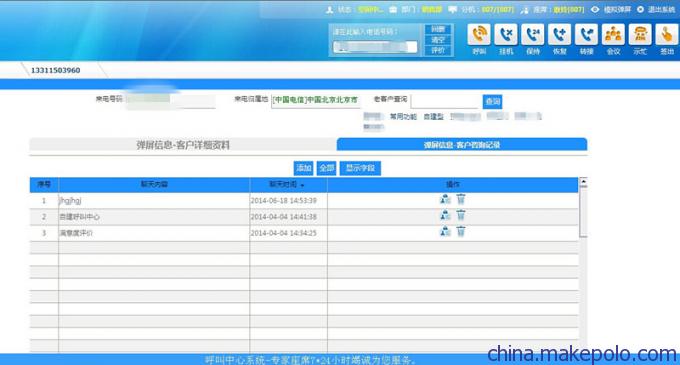Click the 添加 add button

click(303, 168)
